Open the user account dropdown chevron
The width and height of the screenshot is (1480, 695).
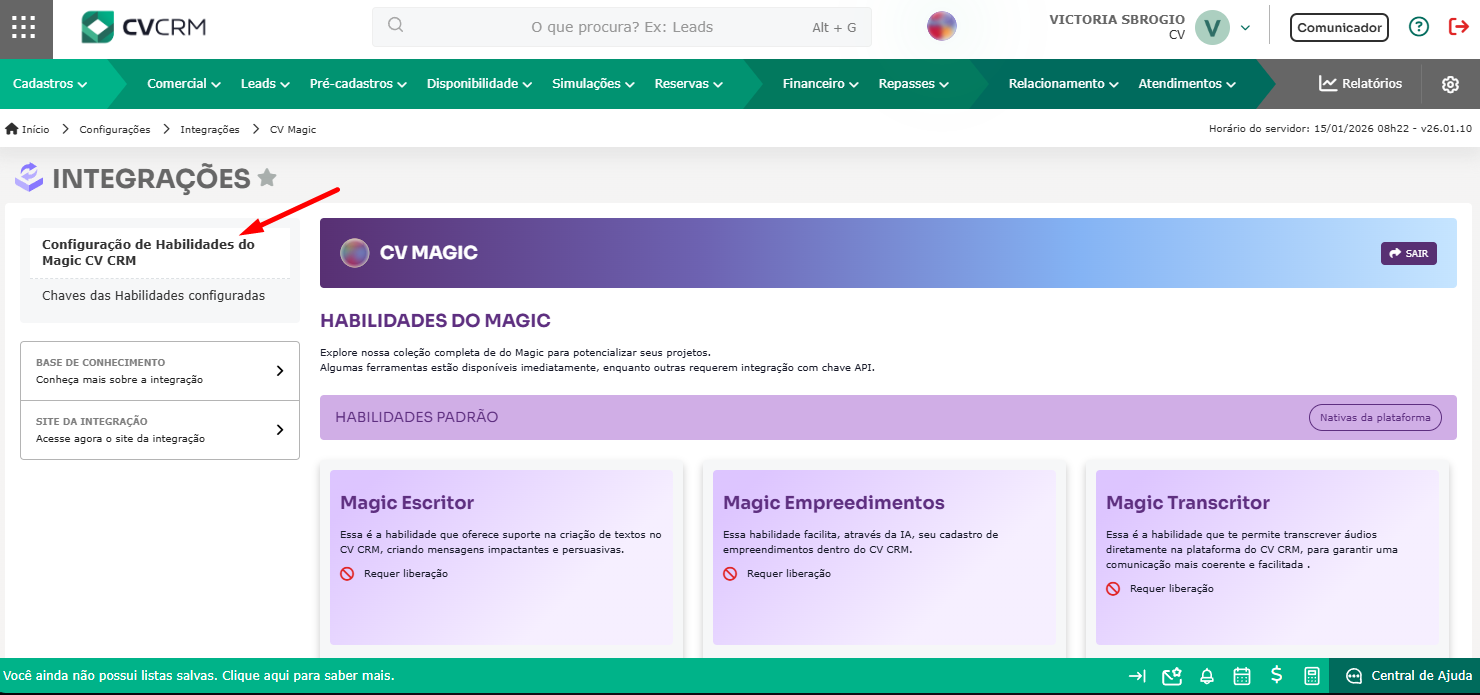1245,28
